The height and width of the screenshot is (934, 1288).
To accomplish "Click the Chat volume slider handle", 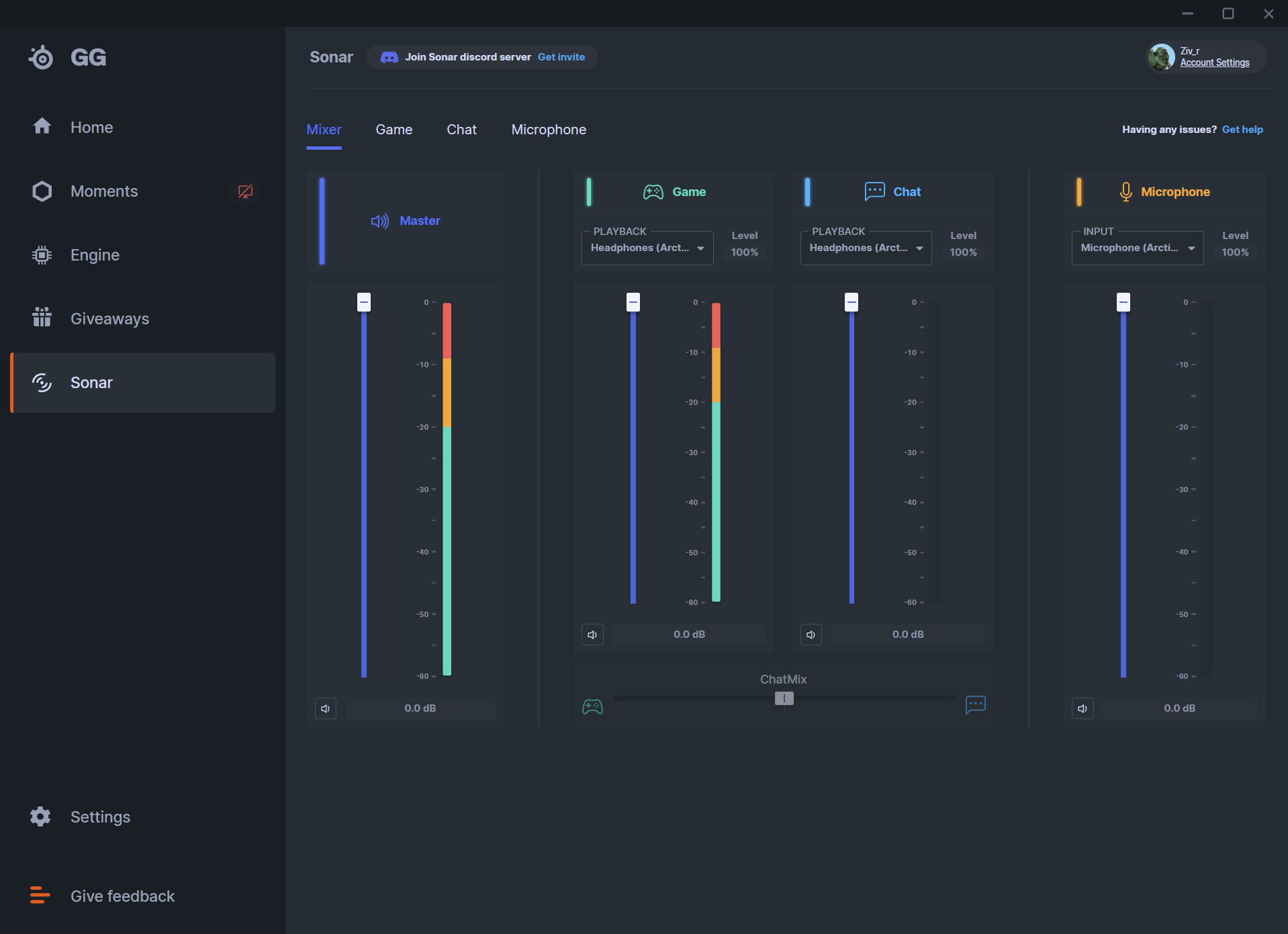I will click(x=852, y=302).
